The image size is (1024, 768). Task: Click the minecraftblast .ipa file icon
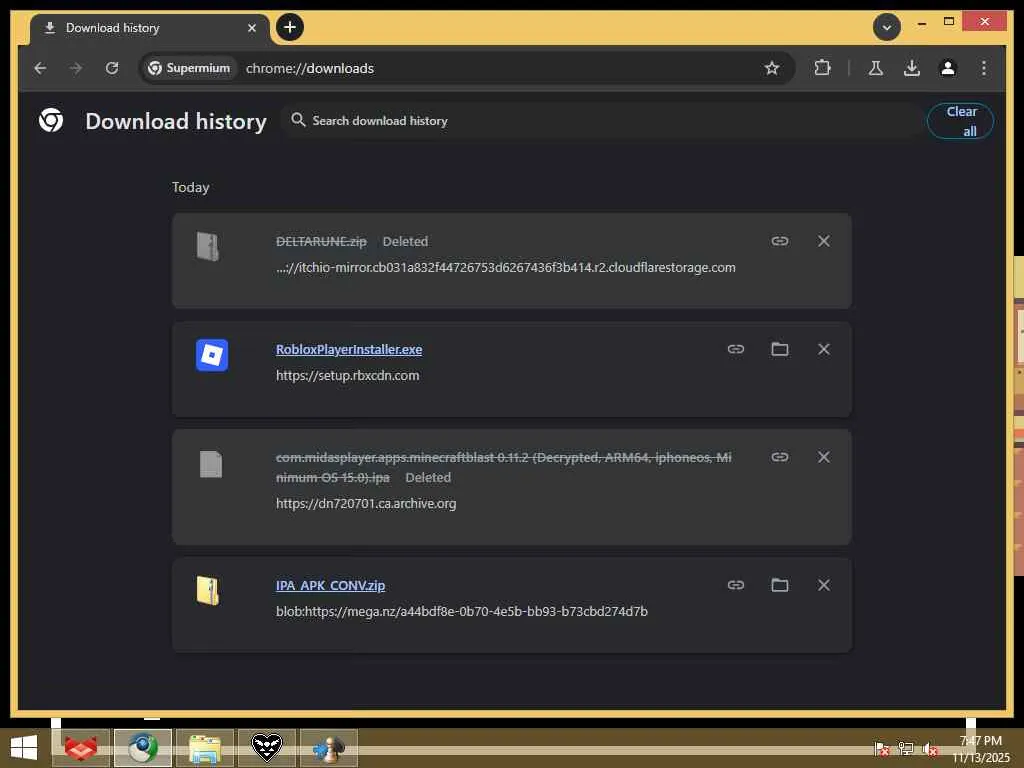(x=211, y=464)
